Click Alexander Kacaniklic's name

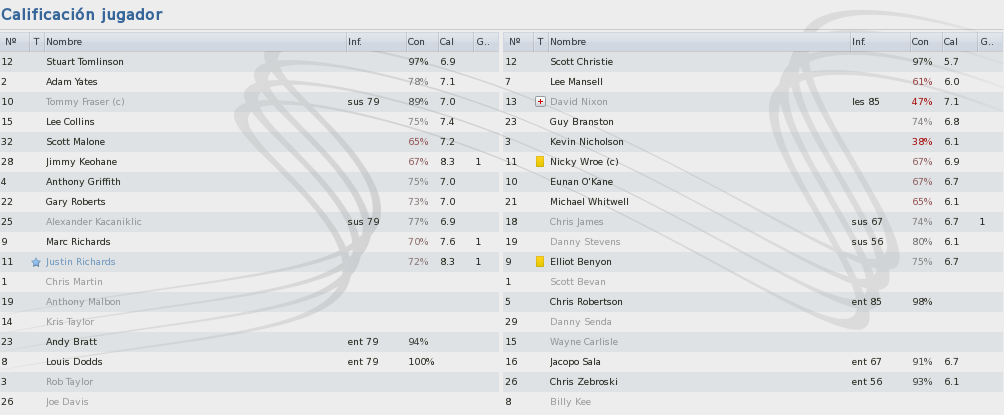coord(93,222)
